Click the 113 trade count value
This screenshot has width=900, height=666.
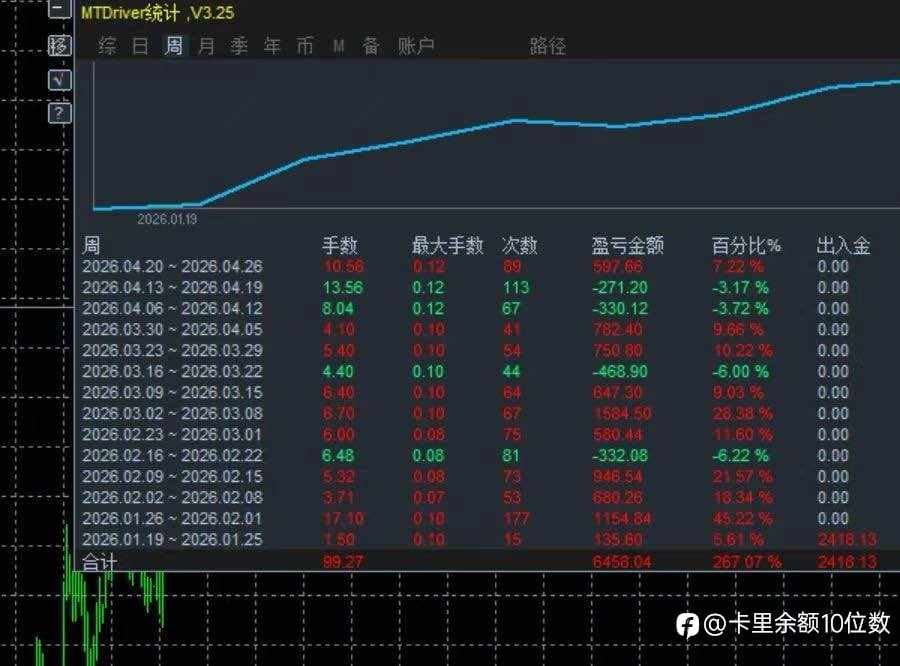516,287
